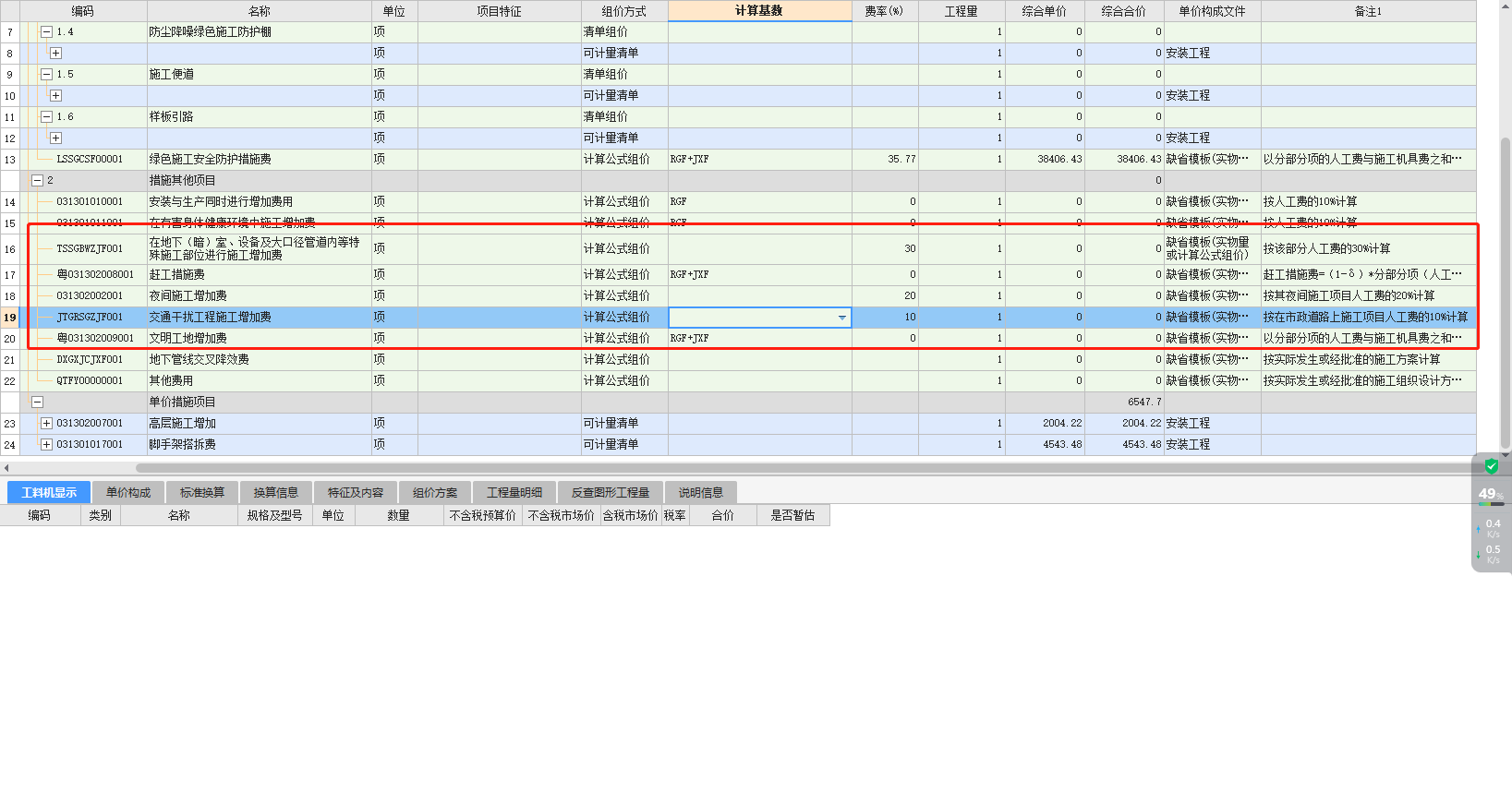
Task: Click the 4543.48 综合单价 cell
Action: [1045, 444]
